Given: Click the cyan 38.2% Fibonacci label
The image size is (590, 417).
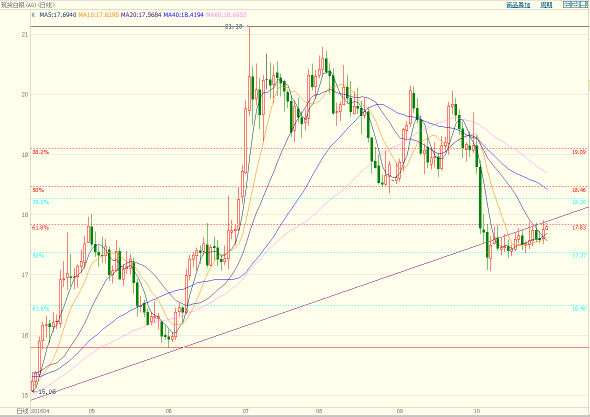Looking at the screenshot, I should click(40, 202).
